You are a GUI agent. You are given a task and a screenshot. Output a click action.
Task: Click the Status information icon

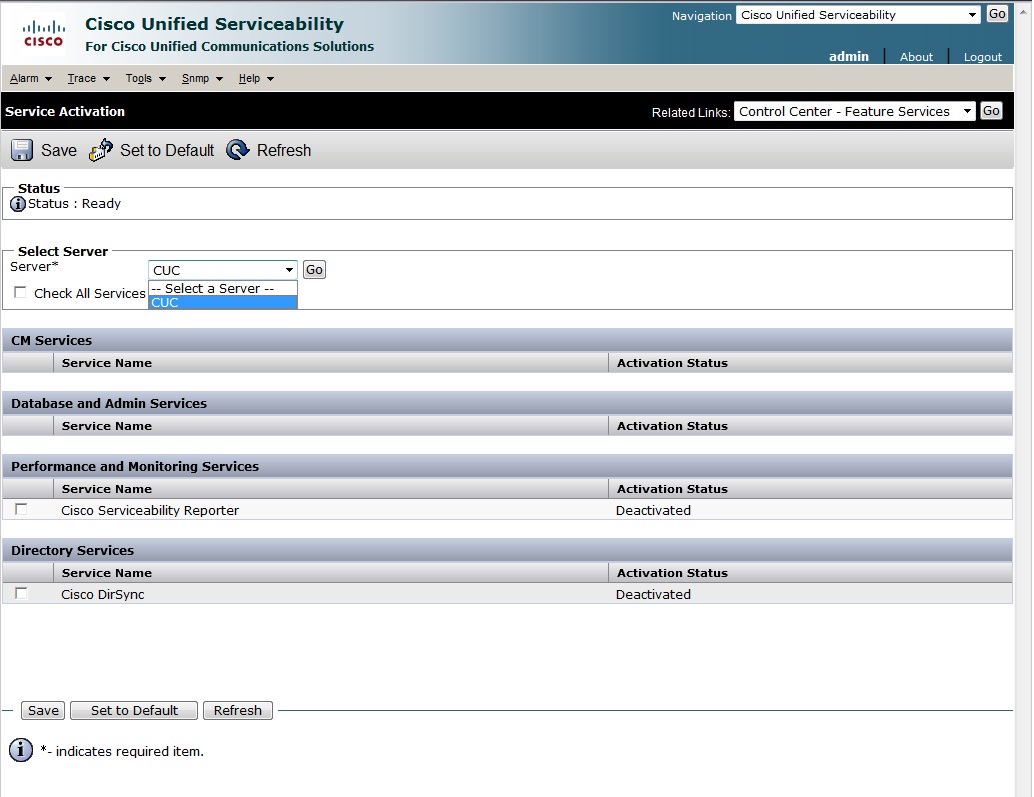tap(17, 204)
